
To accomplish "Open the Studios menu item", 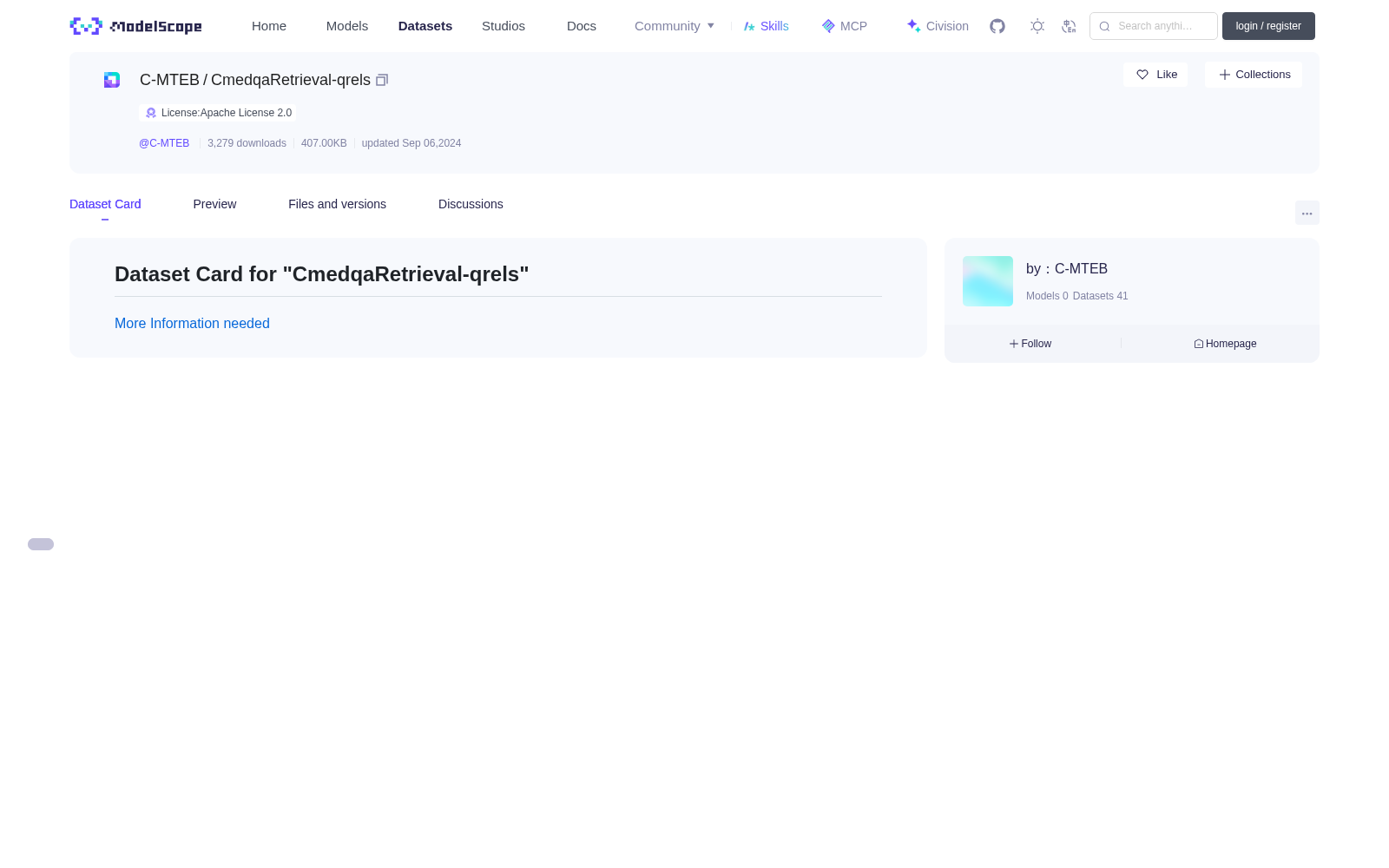I will click(x=504, y=26).
